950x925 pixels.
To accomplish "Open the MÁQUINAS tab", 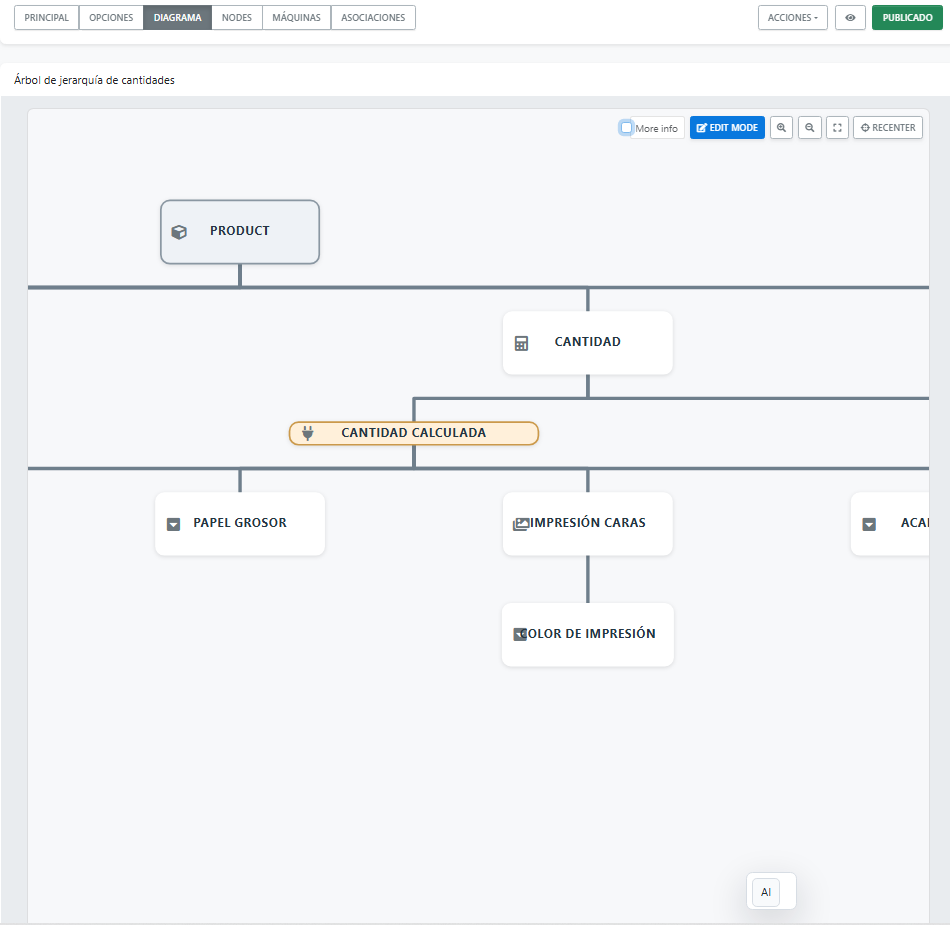I will point(296,18).
